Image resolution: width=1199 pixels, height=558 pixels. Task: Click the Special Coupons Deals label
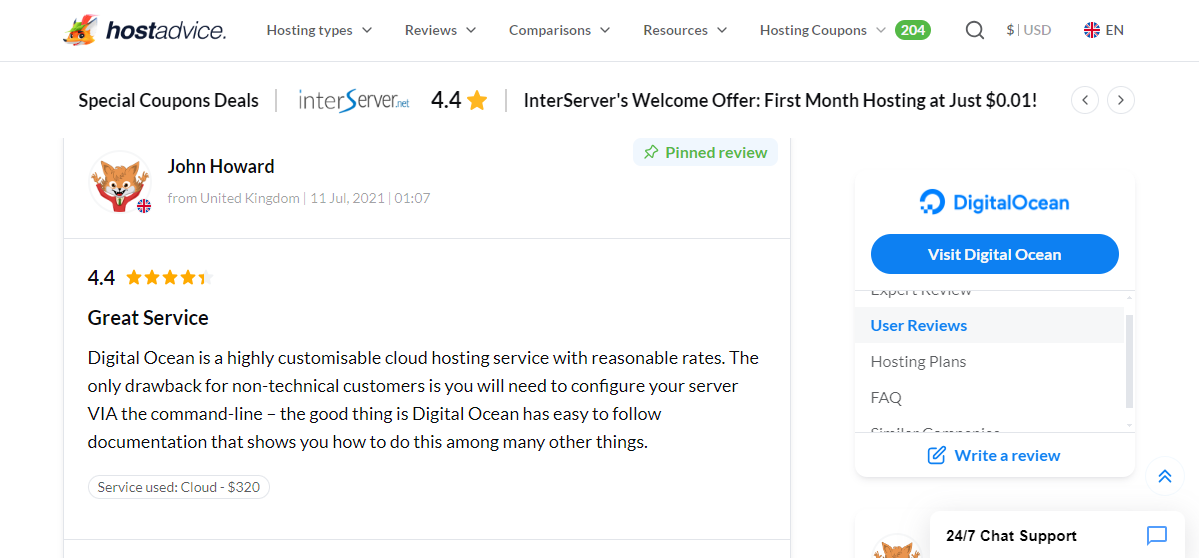point(168,100)
